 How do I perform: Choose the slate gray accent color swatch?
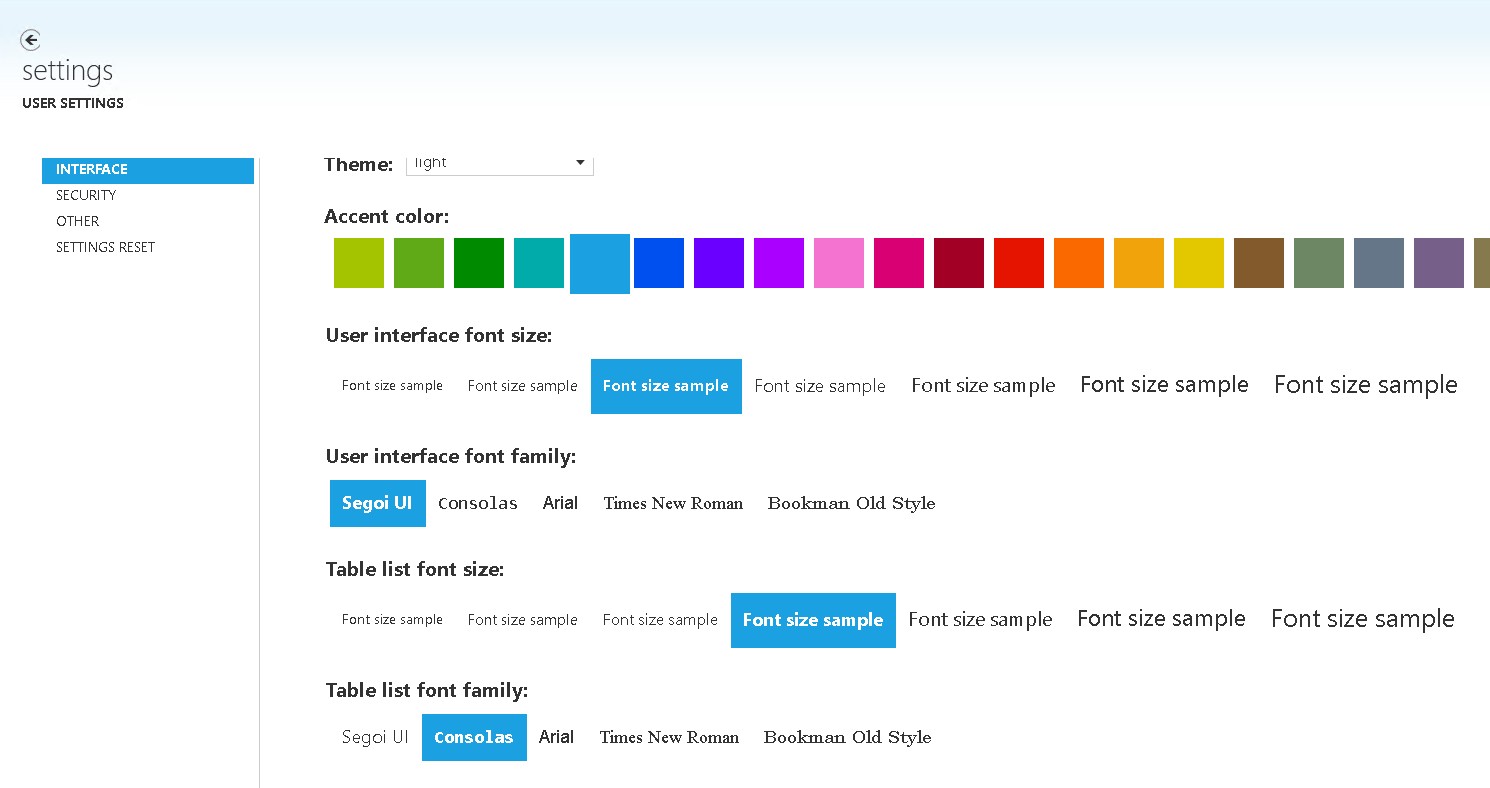coord(1379,263)
